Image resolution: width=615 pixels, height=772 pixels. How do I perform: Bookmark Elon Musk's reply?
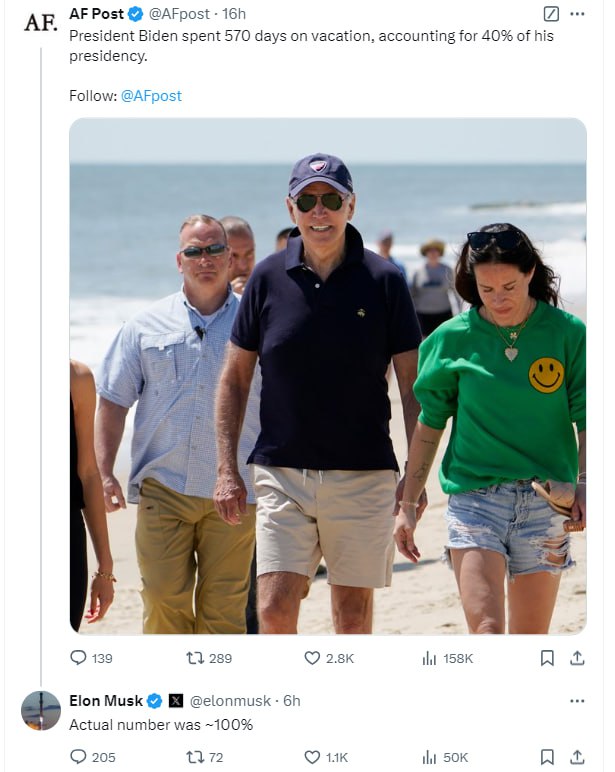point(547,757)
